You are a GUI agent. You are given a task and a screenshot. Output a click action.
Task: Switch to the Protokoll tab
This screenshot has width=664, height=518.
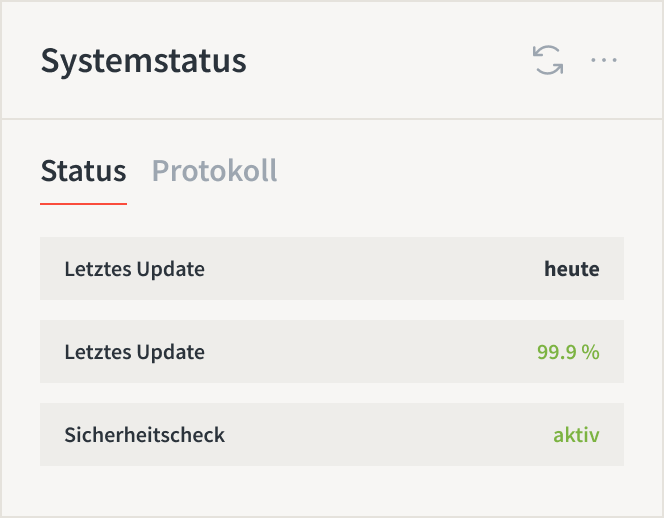click(214, 171)
